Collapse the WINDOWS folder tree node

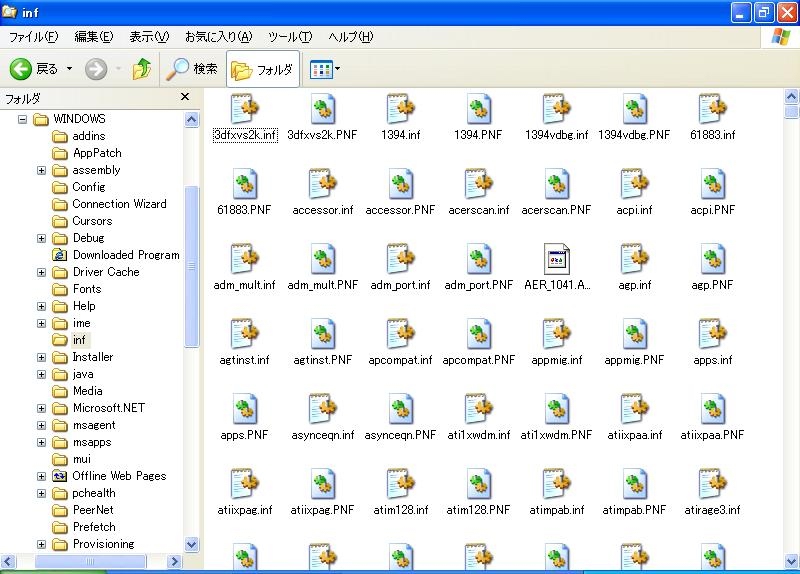22,119
